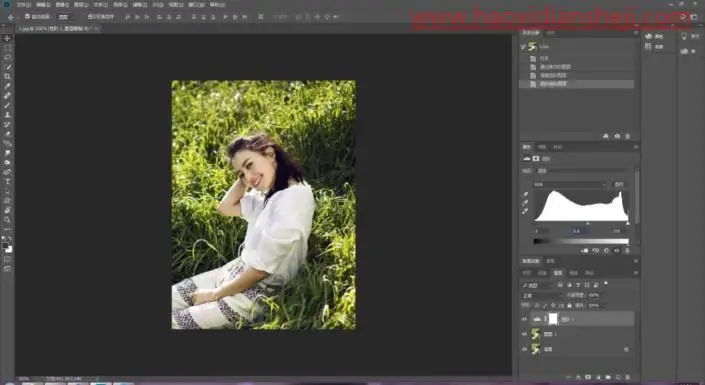This screenshot has width=705, height=385.
Task: Add a layer mask from Layers panel footer
Action: pyautogui.click(x=588, y=377)
